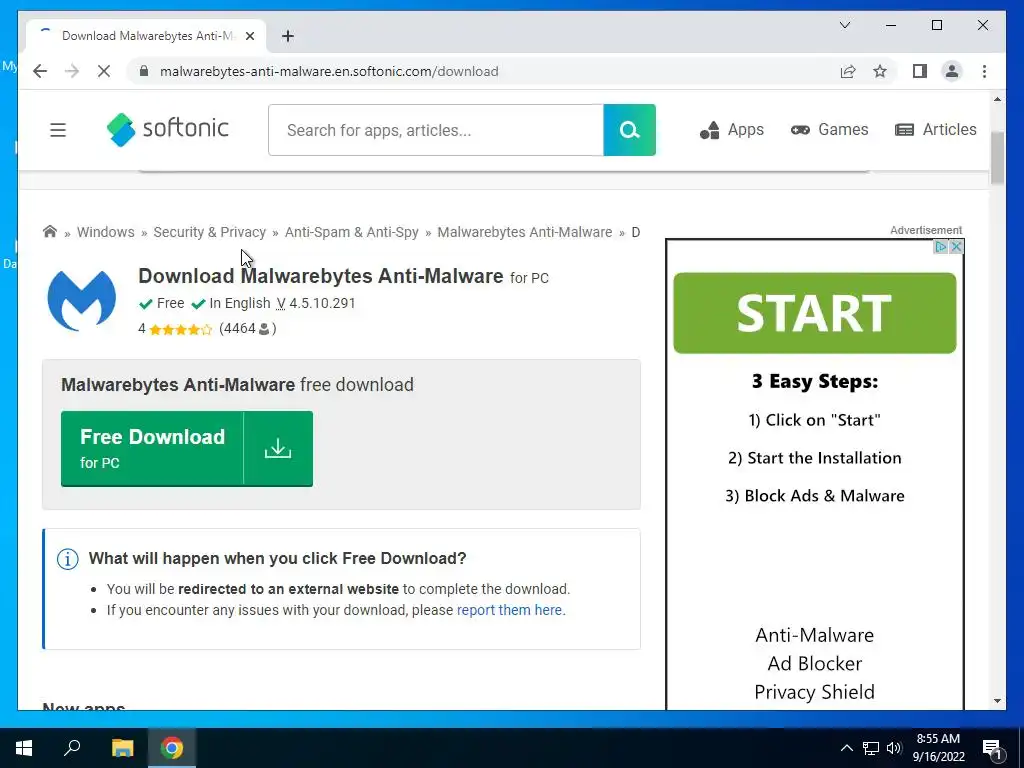Bookmark this tab with star

tap(880, 71)
